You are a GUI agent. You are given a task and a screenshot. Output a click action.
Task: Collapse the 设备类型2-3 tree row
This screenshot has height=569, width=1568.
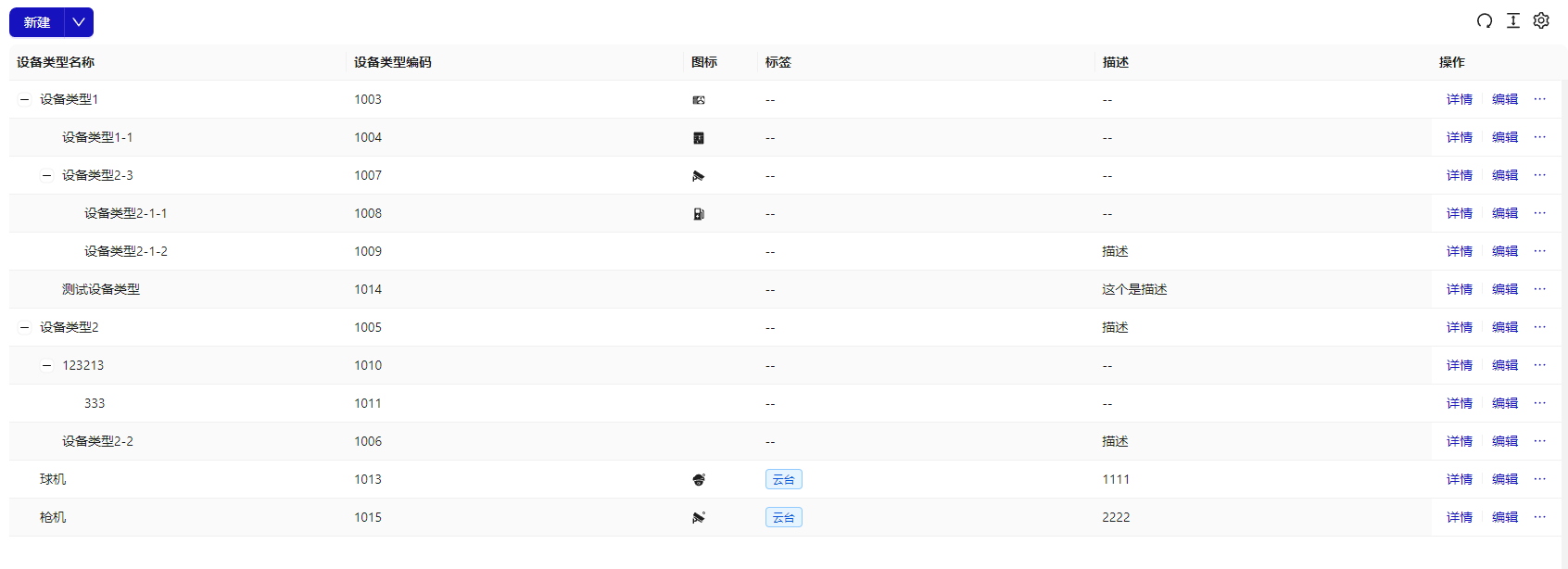point(47,175)
